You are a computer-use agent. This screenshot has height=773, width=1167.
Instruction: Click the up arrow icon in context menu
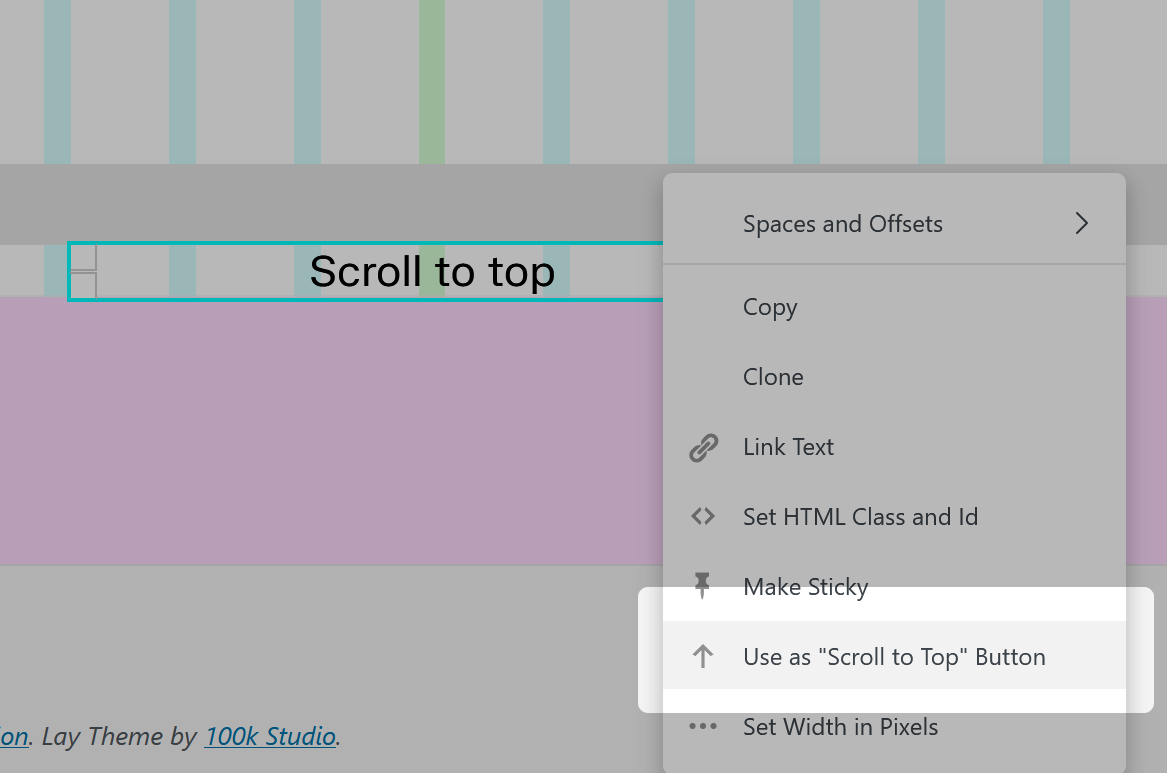703,657
